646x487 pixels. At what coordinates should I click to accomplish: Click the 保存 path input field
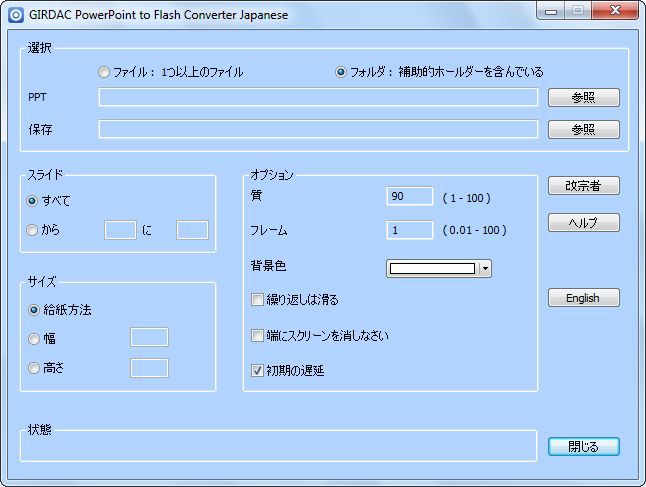(x=318, y=129)
